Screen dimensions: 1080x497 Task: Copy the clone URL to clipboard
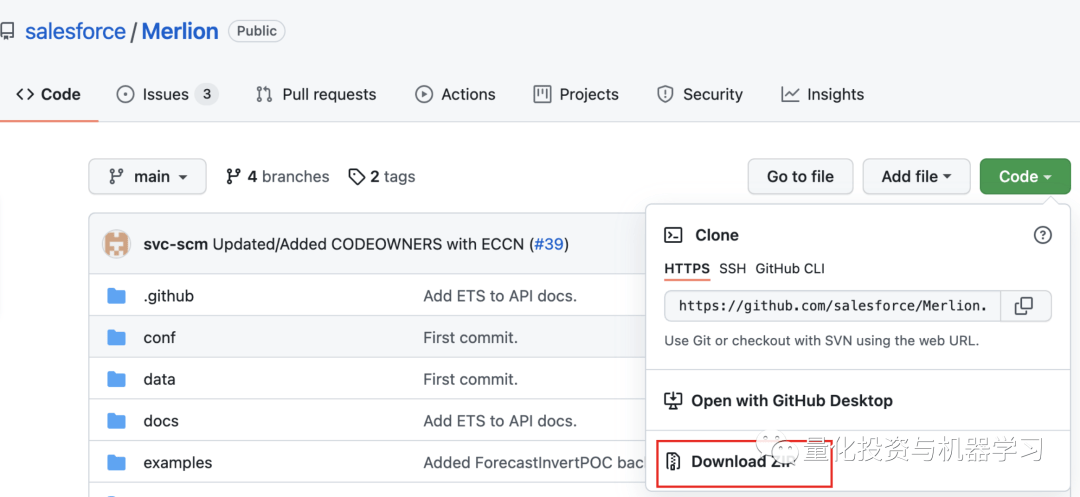coord(1025,306)
